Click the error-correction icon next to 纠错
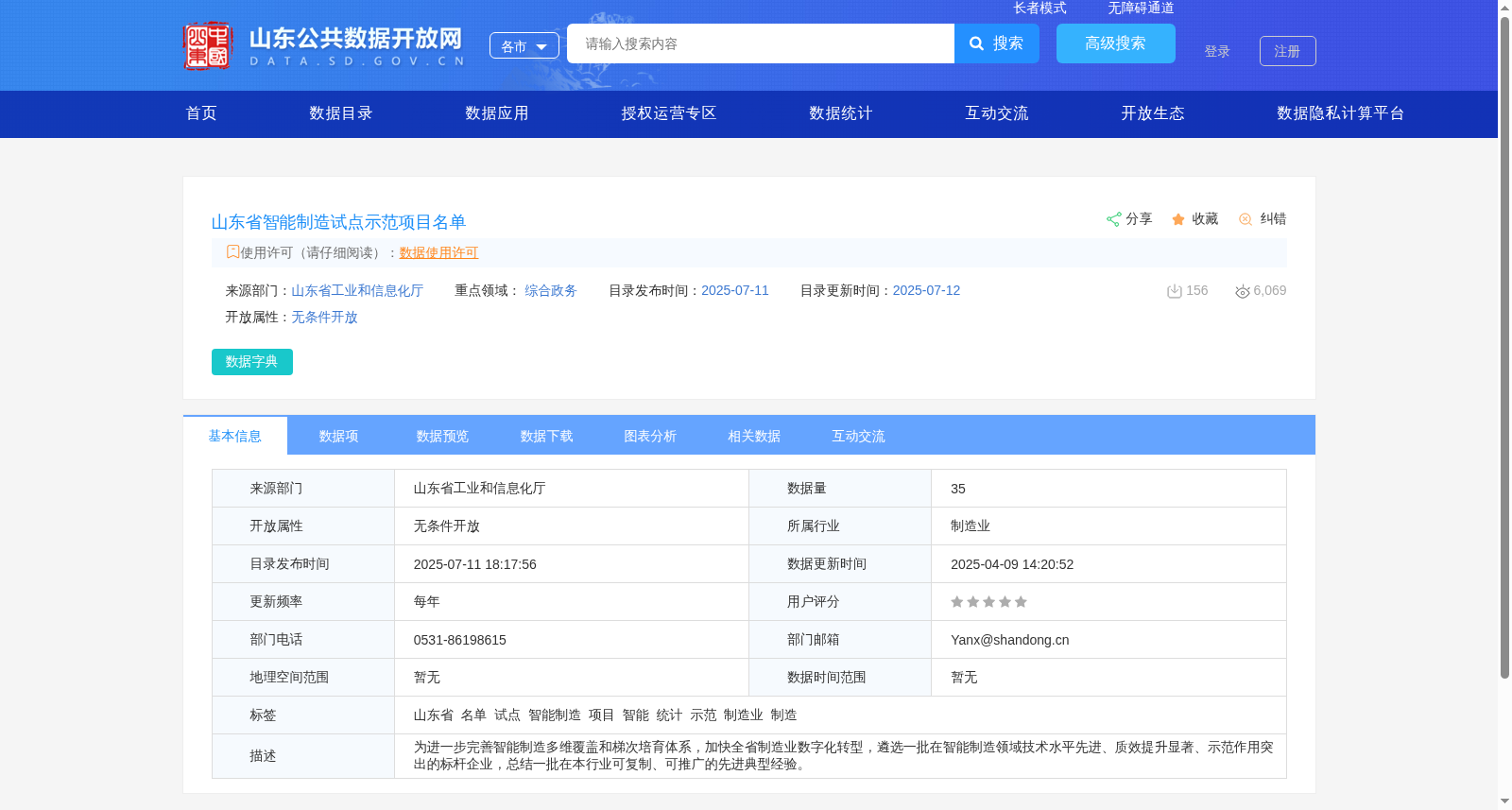1512x810 pixels. pyautogui.click(x=1246, y=219)
